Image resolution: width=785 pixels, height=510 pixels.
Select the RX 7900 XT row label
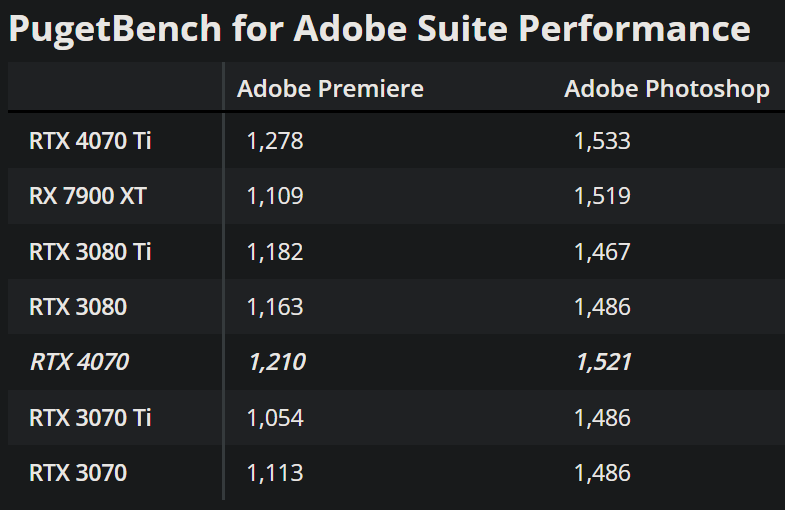click(88, 196)
